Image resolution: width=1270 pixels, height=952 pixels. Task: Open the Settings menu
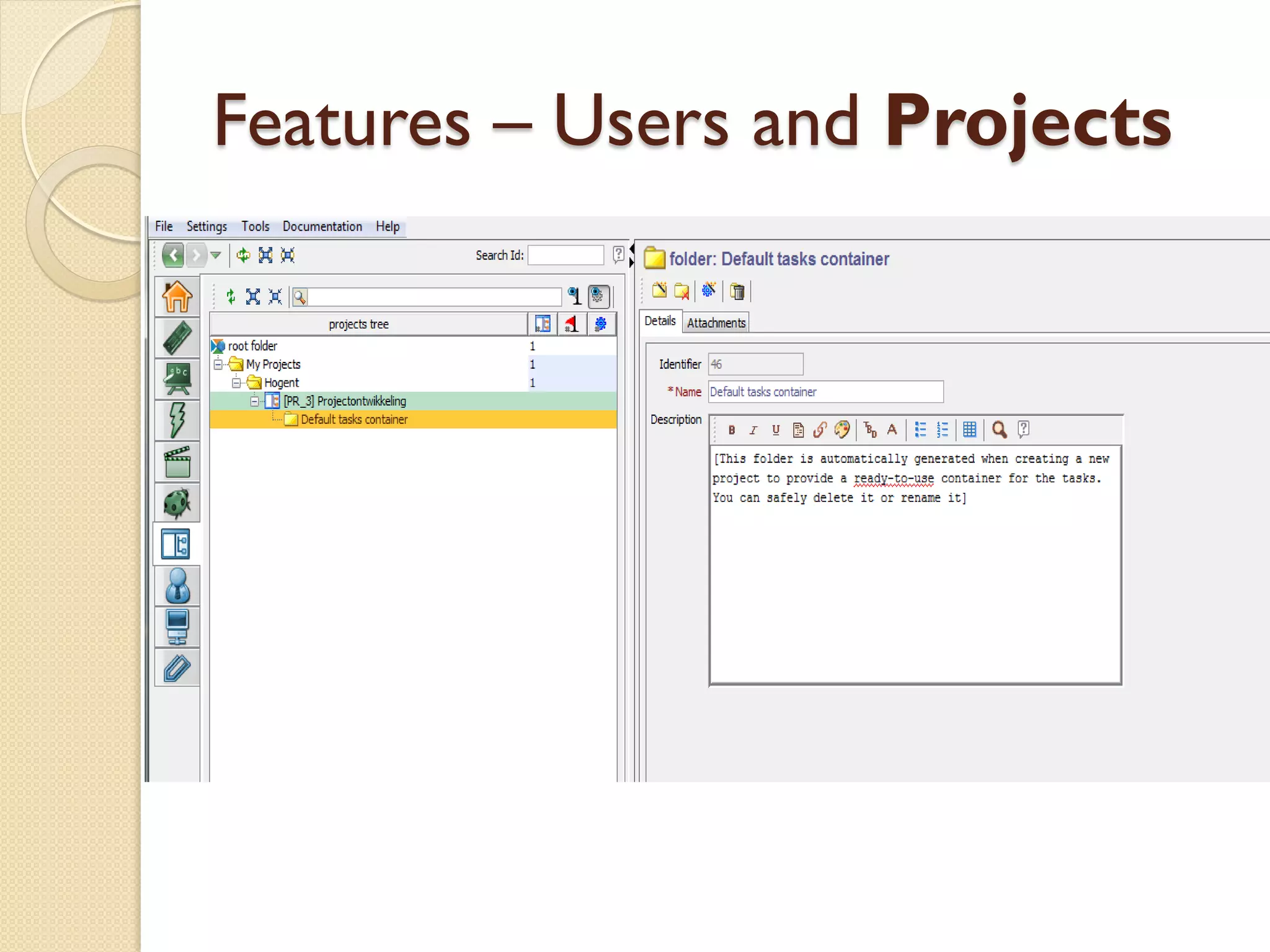pos(206,226)
